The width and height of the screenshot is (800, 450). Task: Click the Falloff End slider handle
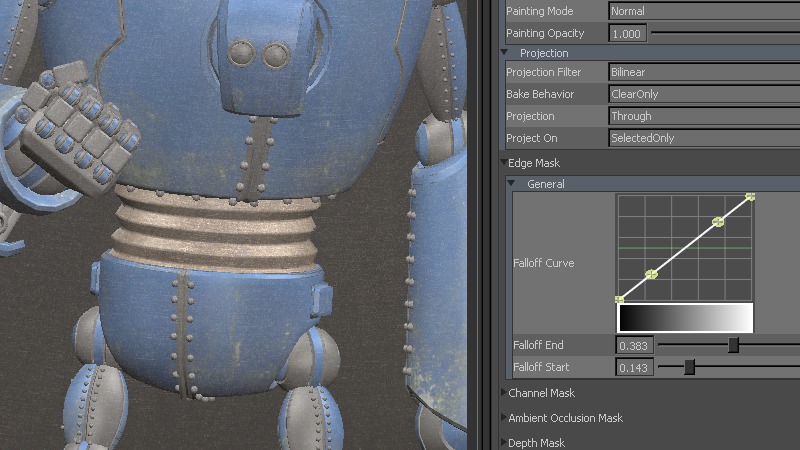click(x=734, y=345)
